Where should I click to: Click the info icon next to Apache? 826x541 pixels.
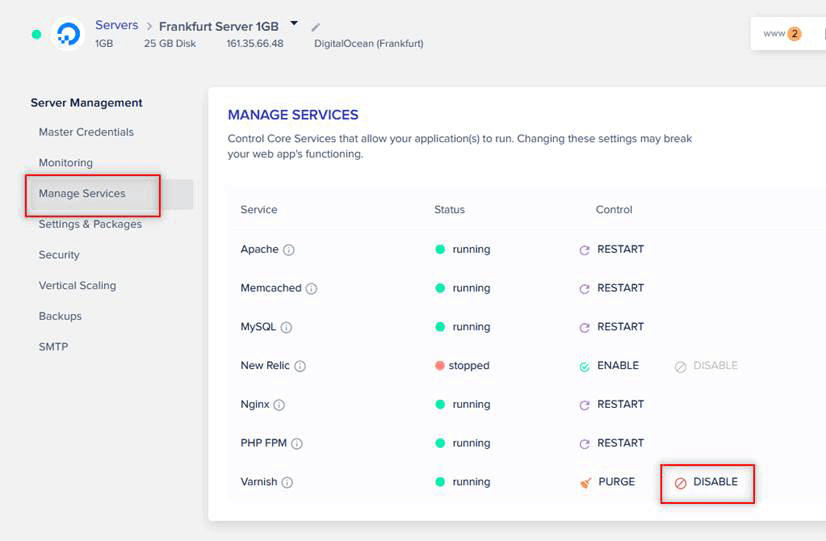pyautogui.click(x=289, y=250)
